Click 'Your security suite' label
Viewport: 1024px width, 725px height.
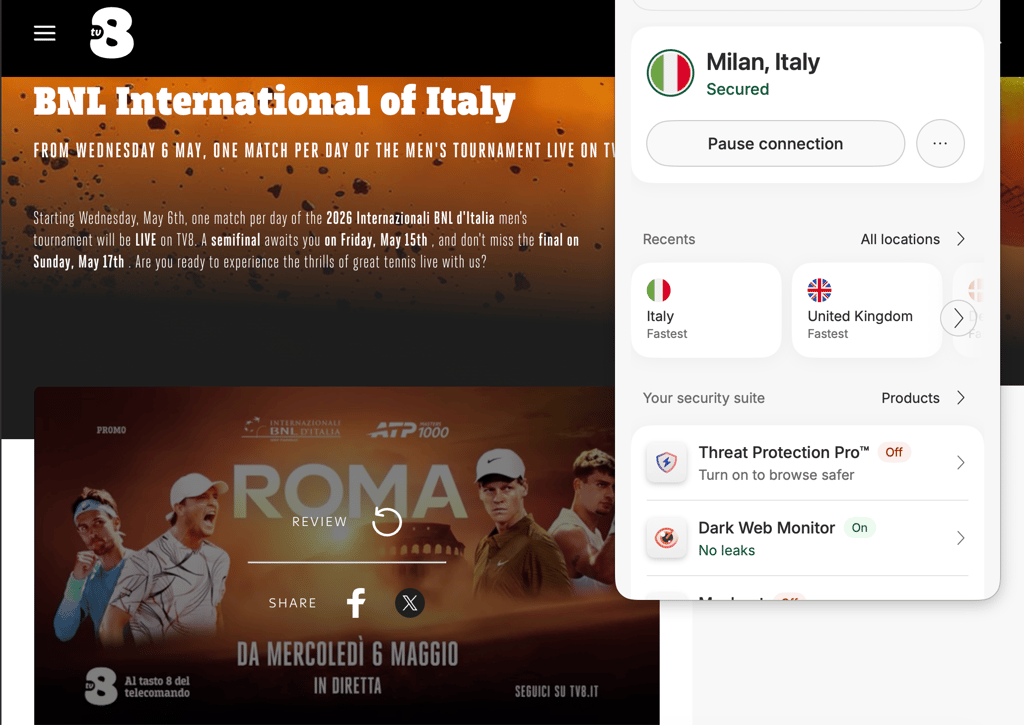coord(703,398)
